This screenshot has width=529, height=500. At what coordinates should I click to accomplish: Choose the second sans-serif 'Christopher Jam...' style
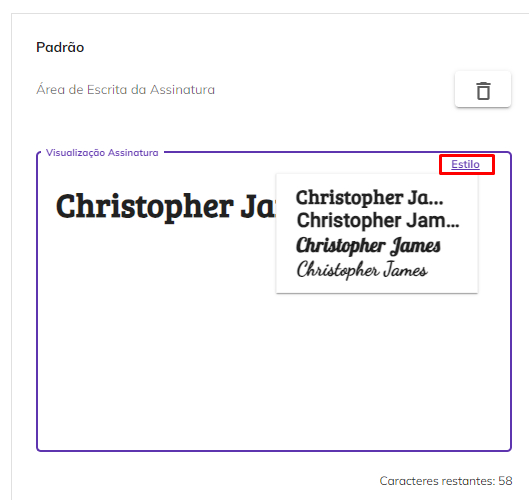[378, 221]
